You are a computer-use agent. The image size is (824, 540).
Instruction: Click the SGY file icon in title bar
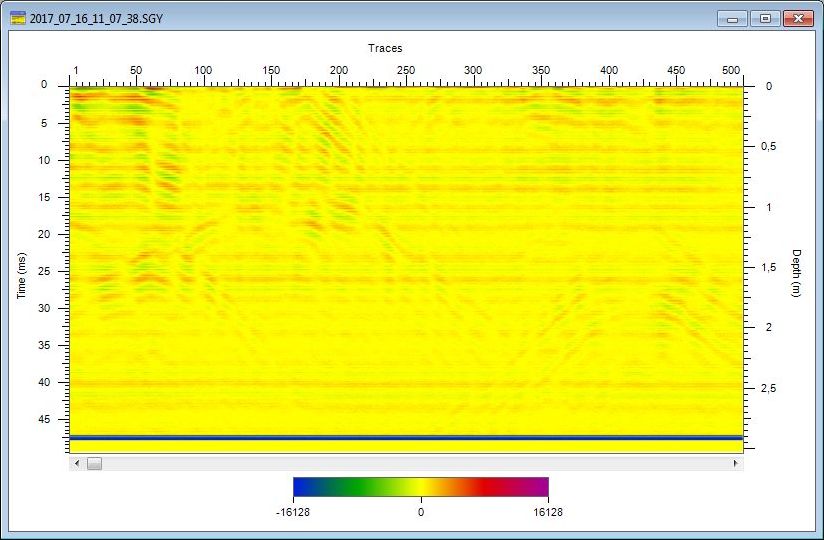click(18, 18)
